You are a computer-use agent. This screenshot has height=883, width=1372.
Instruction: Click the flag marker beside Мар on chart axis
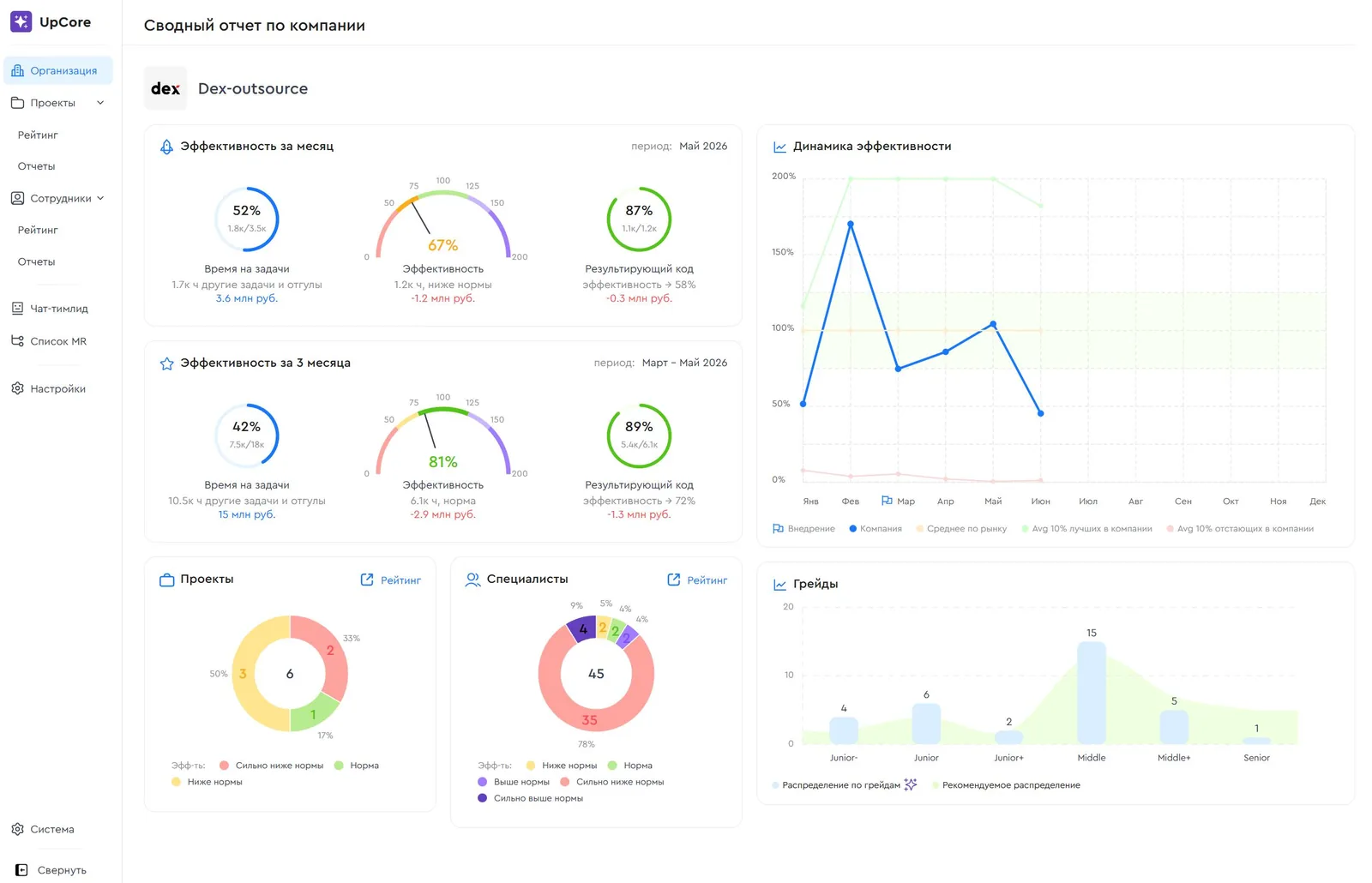[x=887, y=501]
